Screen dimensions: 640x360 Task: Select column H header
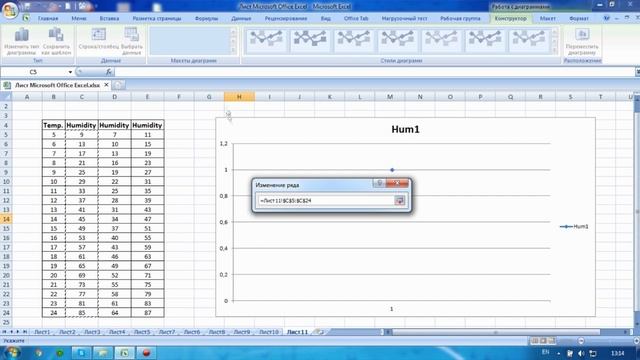point(239,97)
